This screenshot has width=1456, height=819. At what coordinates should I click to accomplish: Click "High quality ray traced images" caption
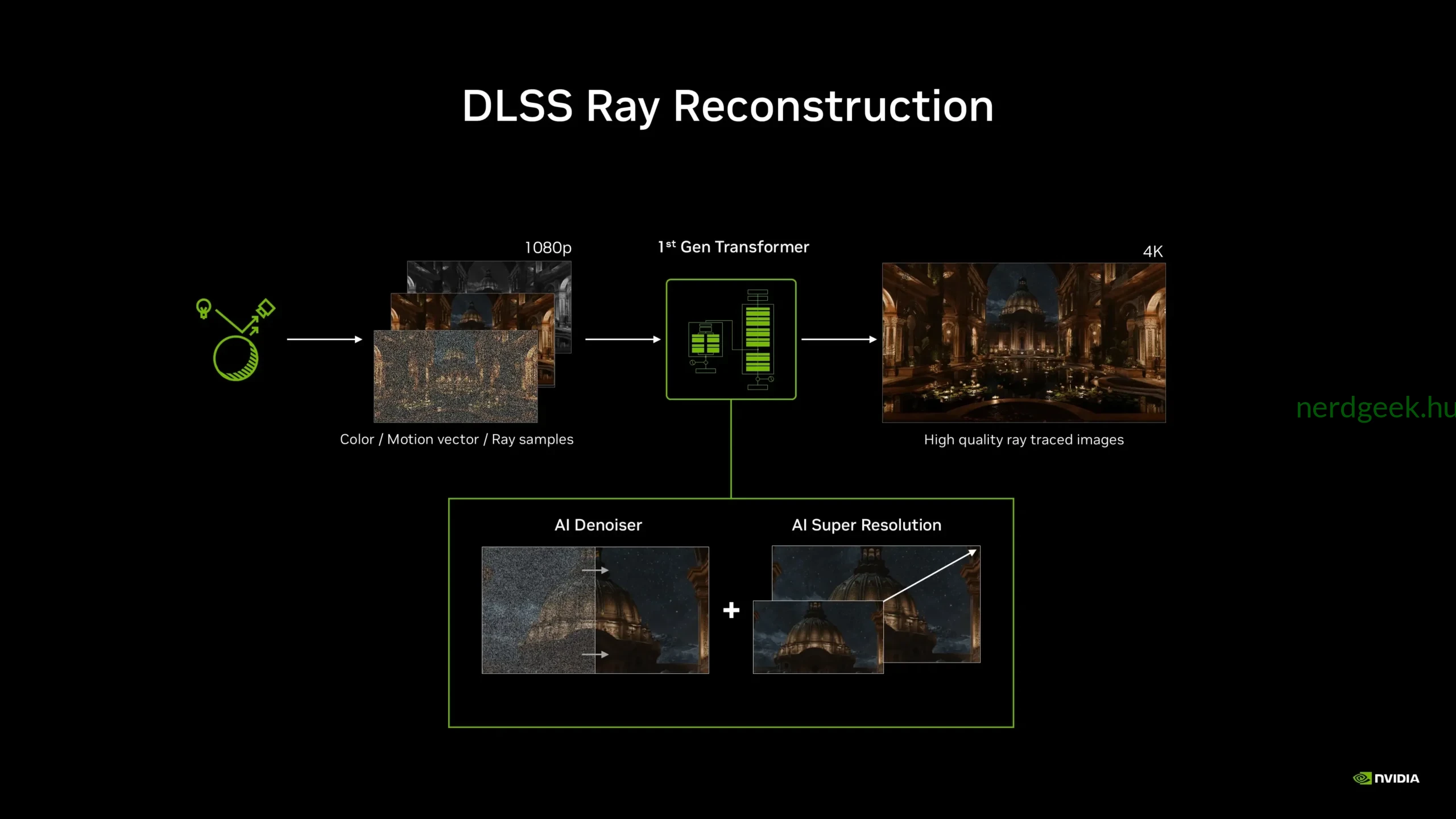(x=1024, y=440)
